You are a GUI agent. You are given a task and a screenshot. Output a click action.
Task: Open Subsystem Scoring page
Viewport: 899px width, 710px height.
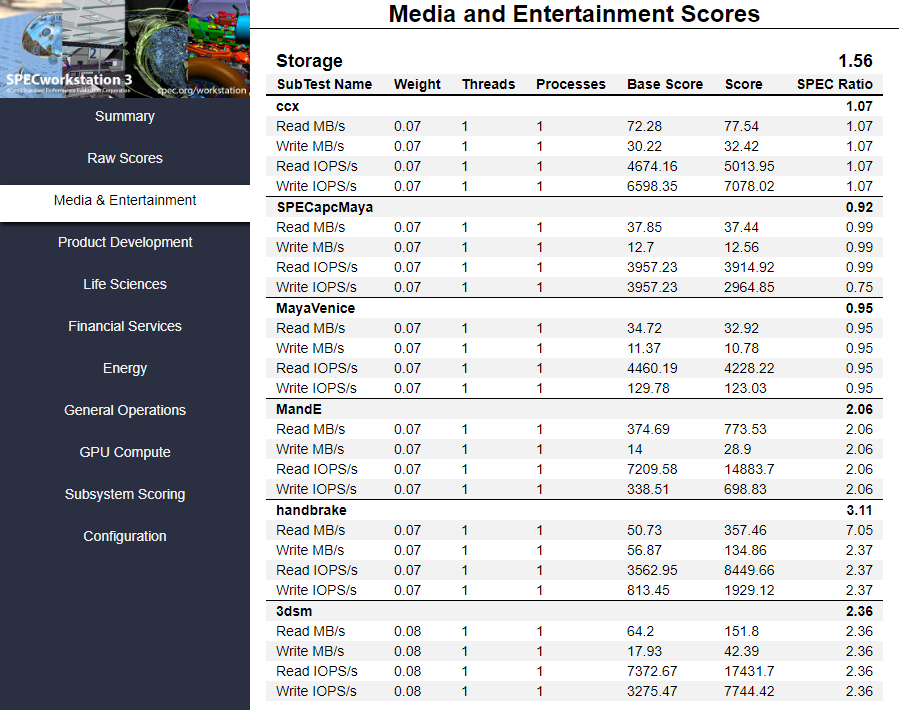click(125, 494)
